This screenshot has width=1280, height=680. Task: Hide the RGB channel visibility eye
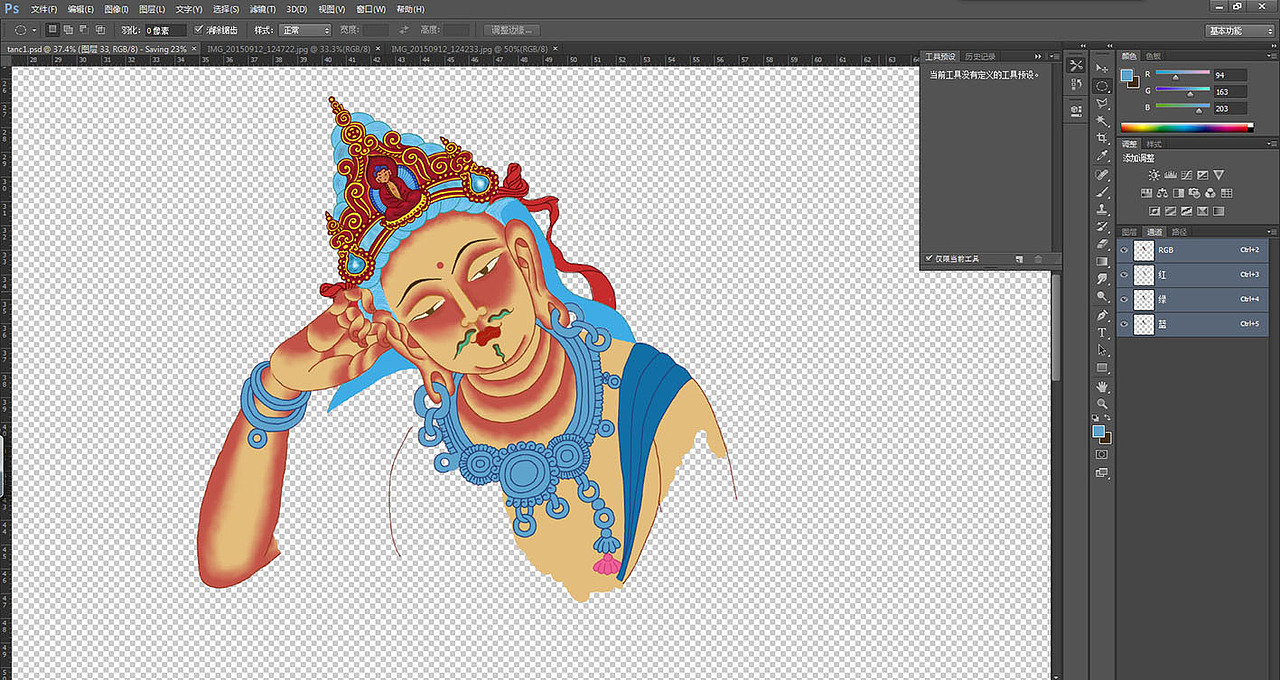pos(1125,250)
